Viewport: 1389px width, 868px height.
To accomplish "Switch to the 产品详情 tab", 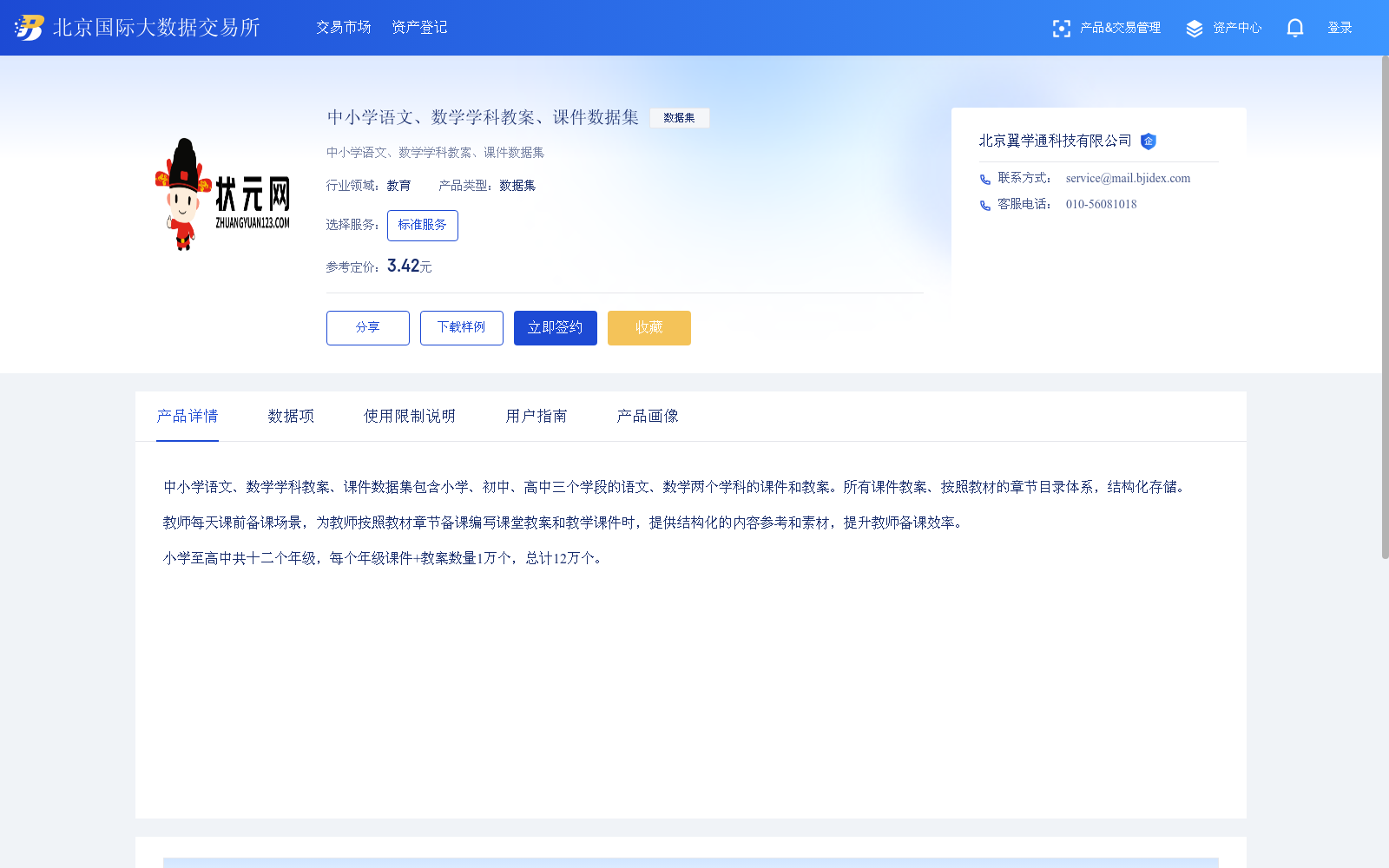I will (x=188, y=417).
